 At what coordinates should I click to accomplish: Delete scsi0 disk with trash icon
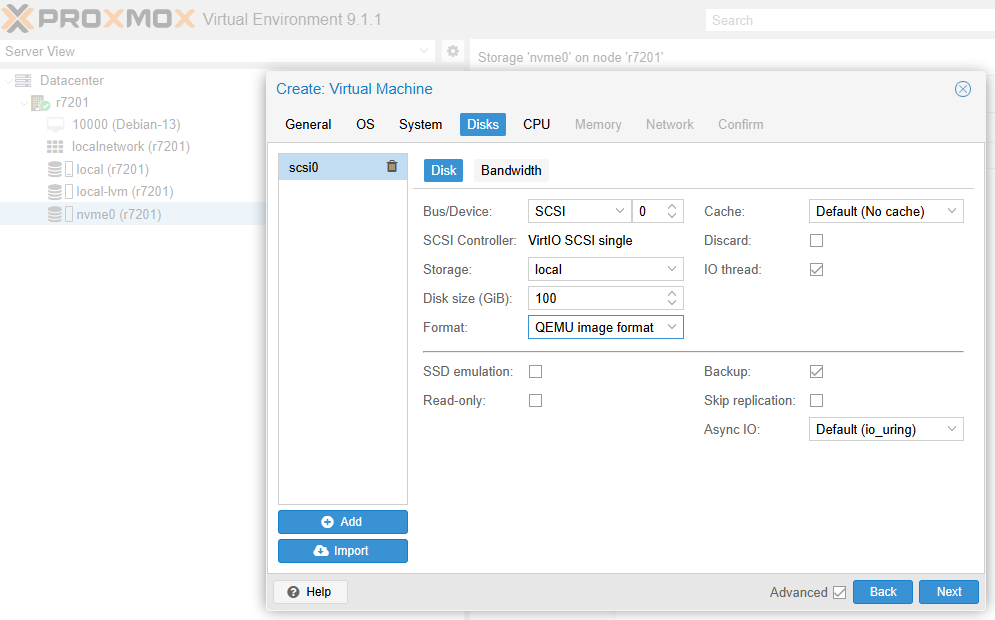coord(392,167)
